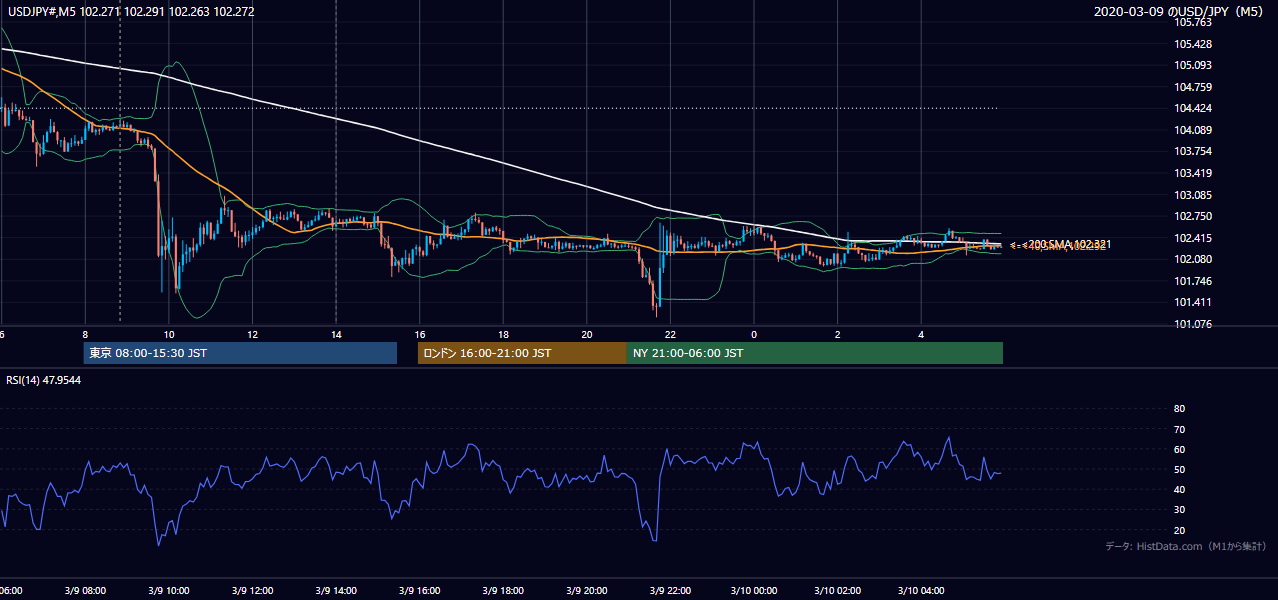The width and height of the screenshot is (1278, 600).
Task: Click the RSI scale value 60
Action: pyautogui.click(x=1179, y=449)
